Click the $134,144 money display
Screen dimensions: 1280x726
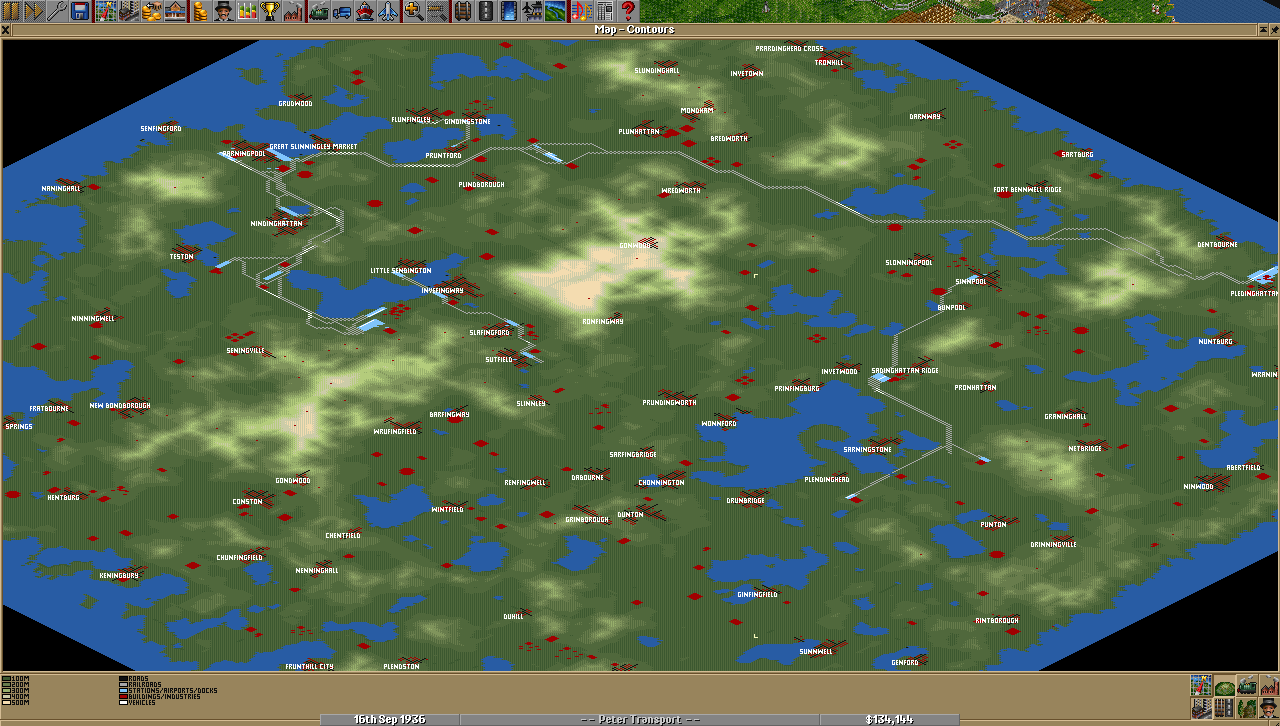pos(889,719)
